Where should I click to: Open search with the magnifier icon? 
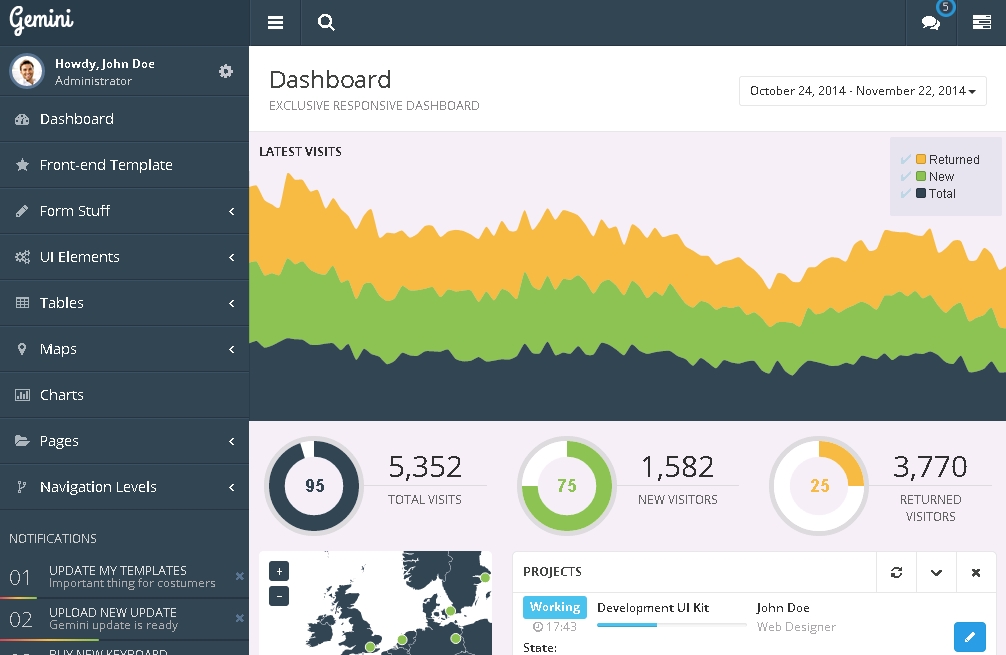click(326, 23)
